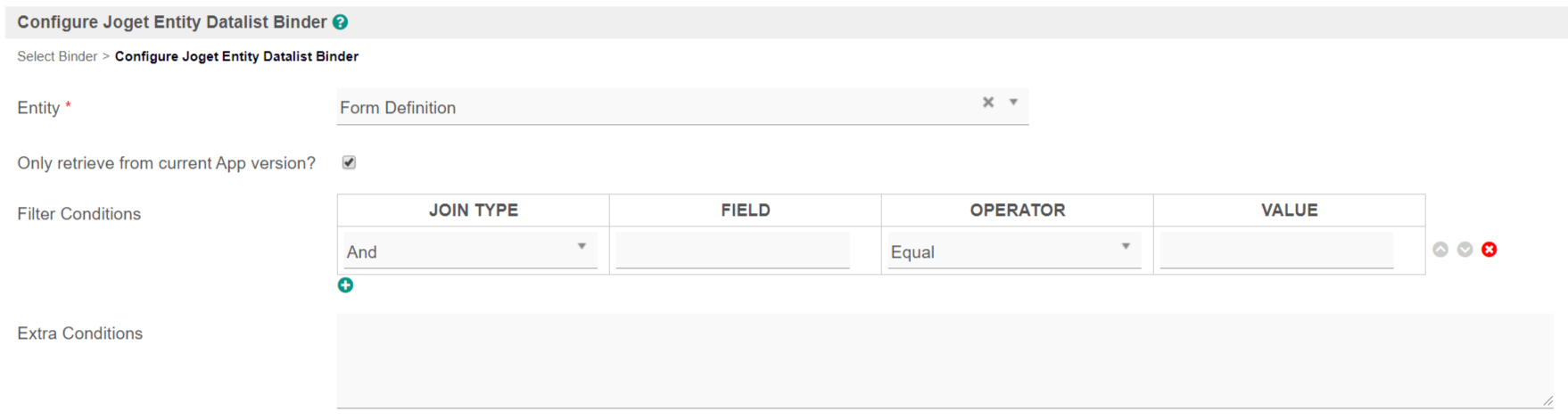Viewport: 1568px width, 420px height.
Task: Toggle Only retrieve from current App version
Action: click(x=349, y=162)
